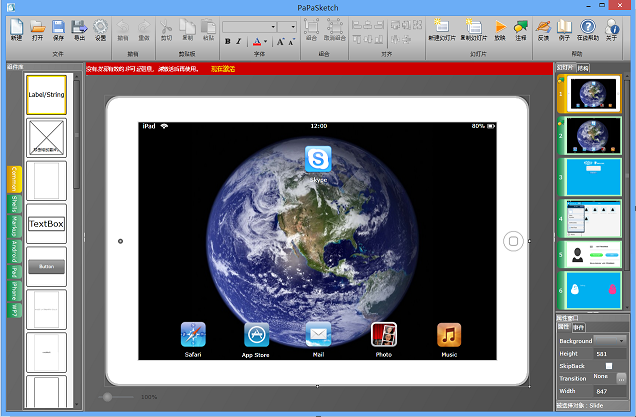Image resolution: width=636 pixels, height=417 pixels.
Task: Click the Height value field
Action: [610, 354]
